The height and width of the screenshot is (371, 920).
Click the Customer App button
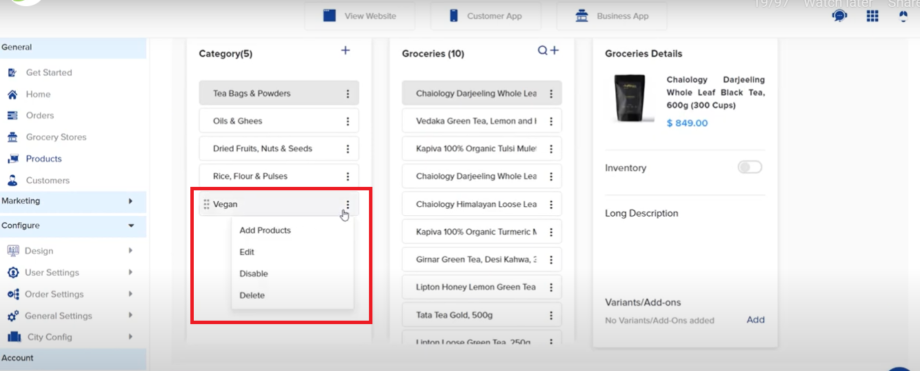pos(485,16)
